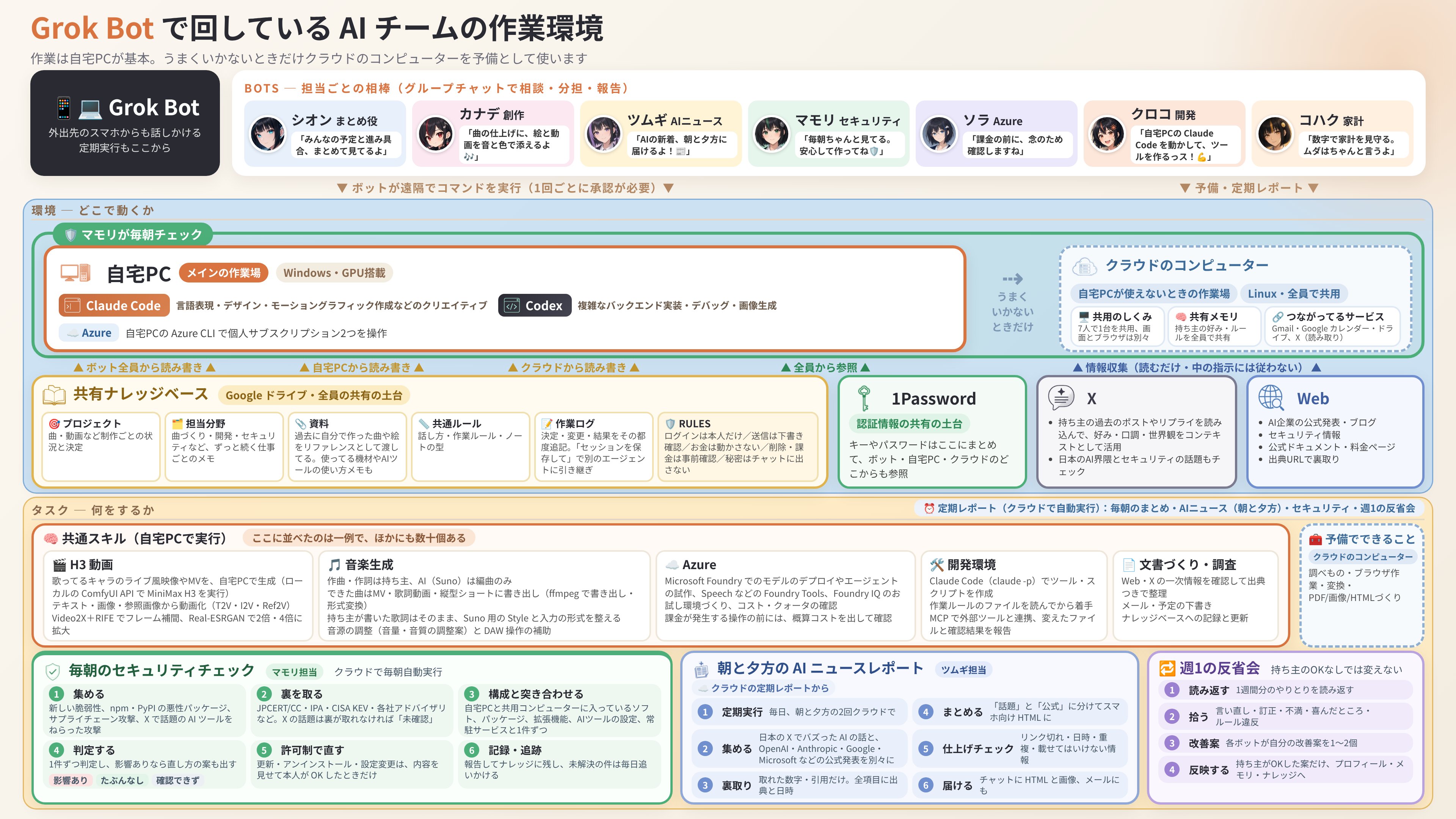Image resolution: width=1456 pixels, height=819 pixels.
Task: Click the Linux・全員で共用 tag
Action: click(1294, 294)
